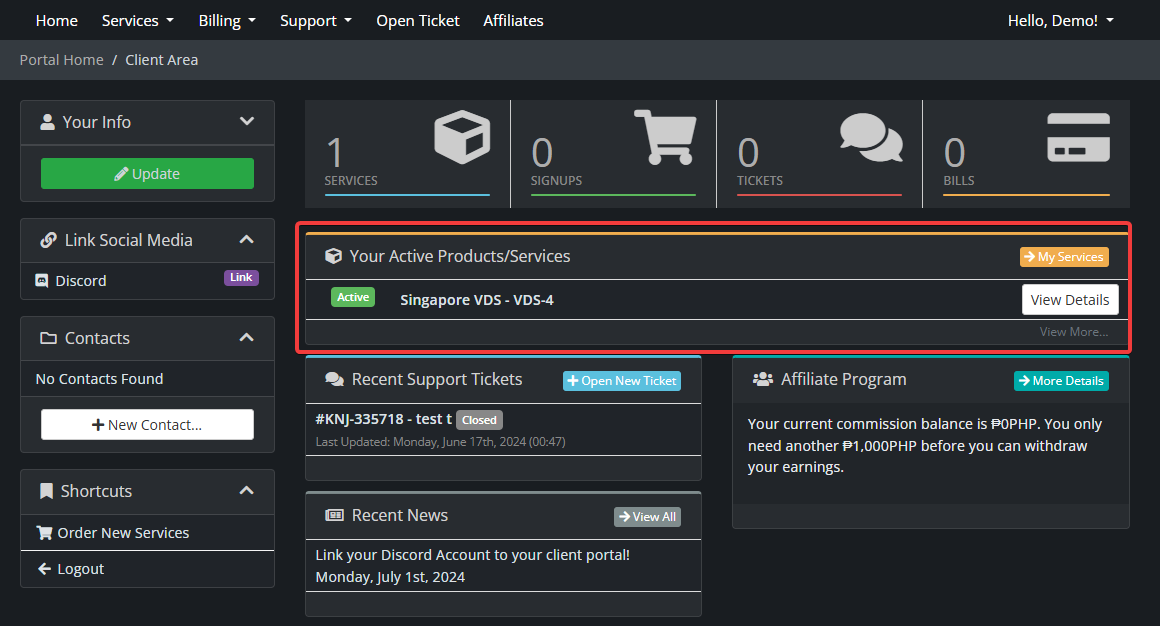This screenshot has height=626, width=1160.
Task: Click the tickets speech bubbles icon
Action: pos(871,137)
